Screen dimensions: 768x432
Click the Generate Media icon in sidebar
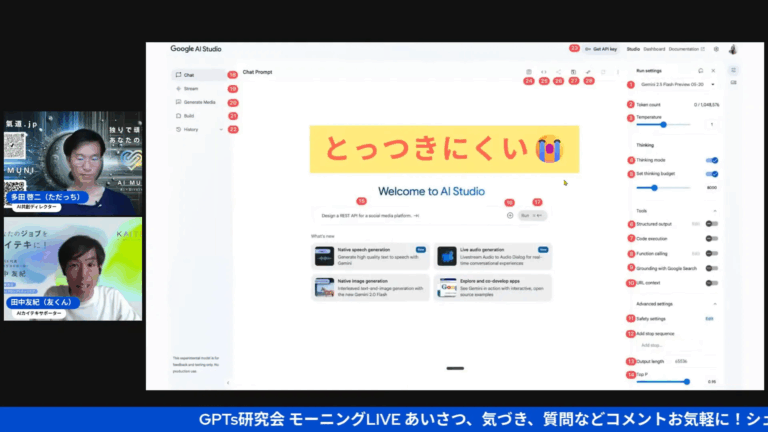[x=178, y=102]
